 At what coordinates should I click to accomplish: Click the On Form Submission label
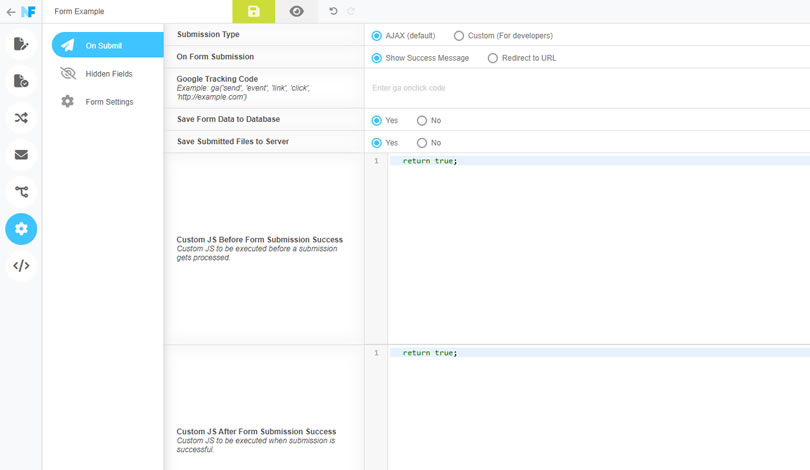(x=215, y=56)
